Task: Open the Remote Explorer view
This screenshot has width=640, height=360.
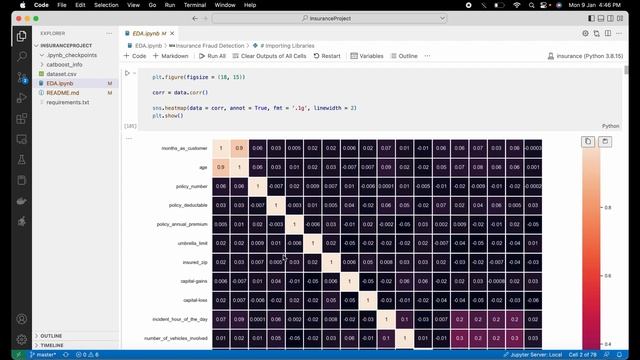Action: [x=22, y=139]
